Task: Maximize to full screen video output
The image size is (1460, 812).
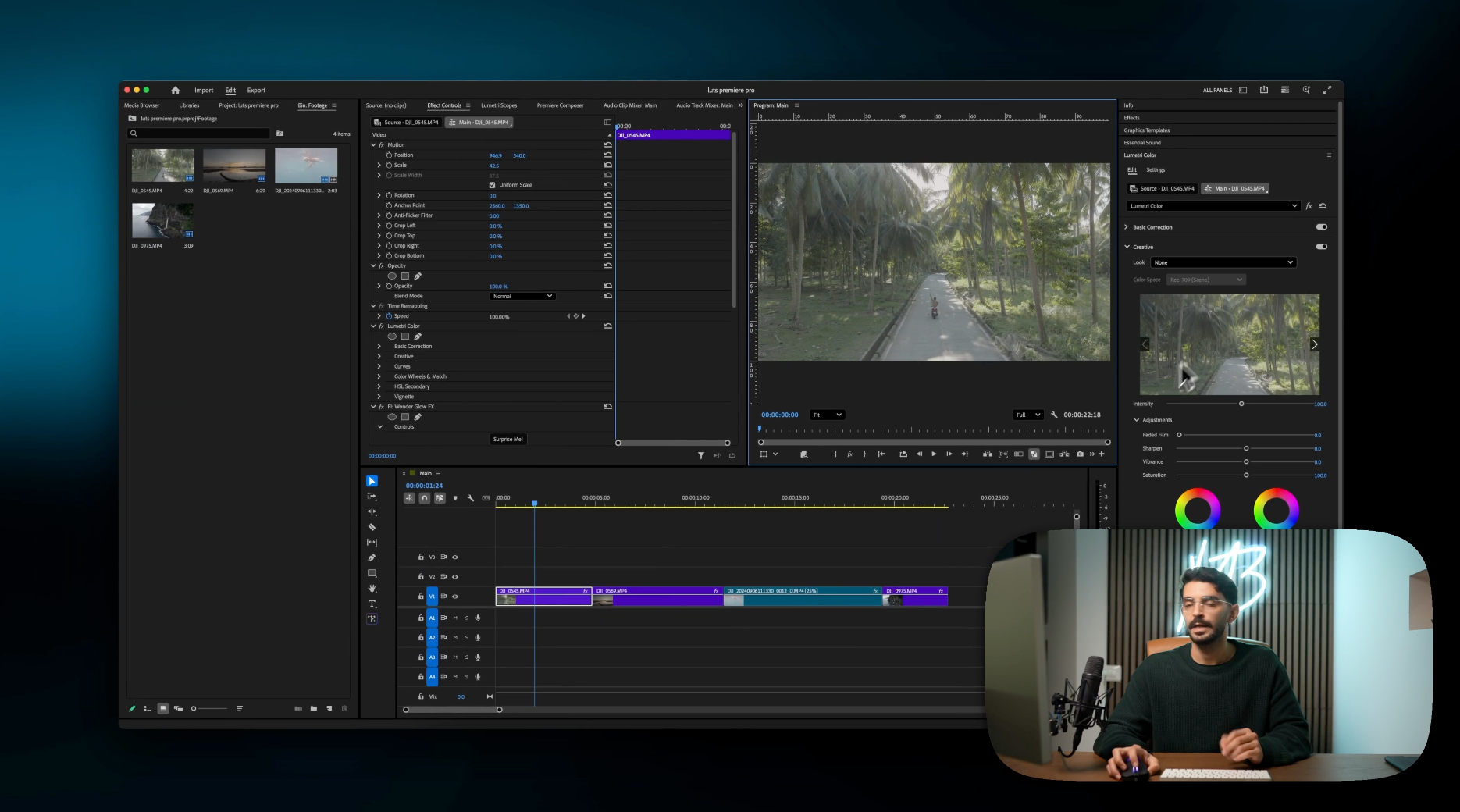Action: 1327,90
